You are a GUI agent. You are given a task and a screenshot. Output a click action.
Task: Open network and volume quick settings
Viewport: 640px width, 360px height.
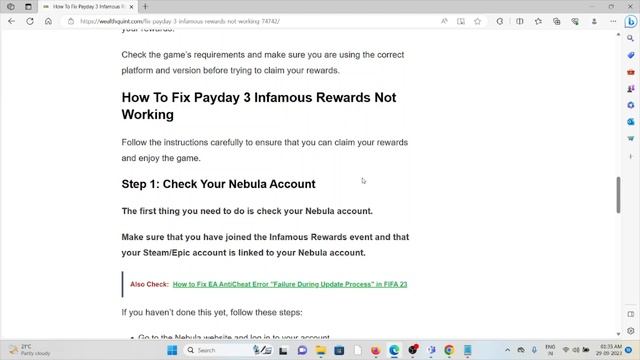coord(576,350)
